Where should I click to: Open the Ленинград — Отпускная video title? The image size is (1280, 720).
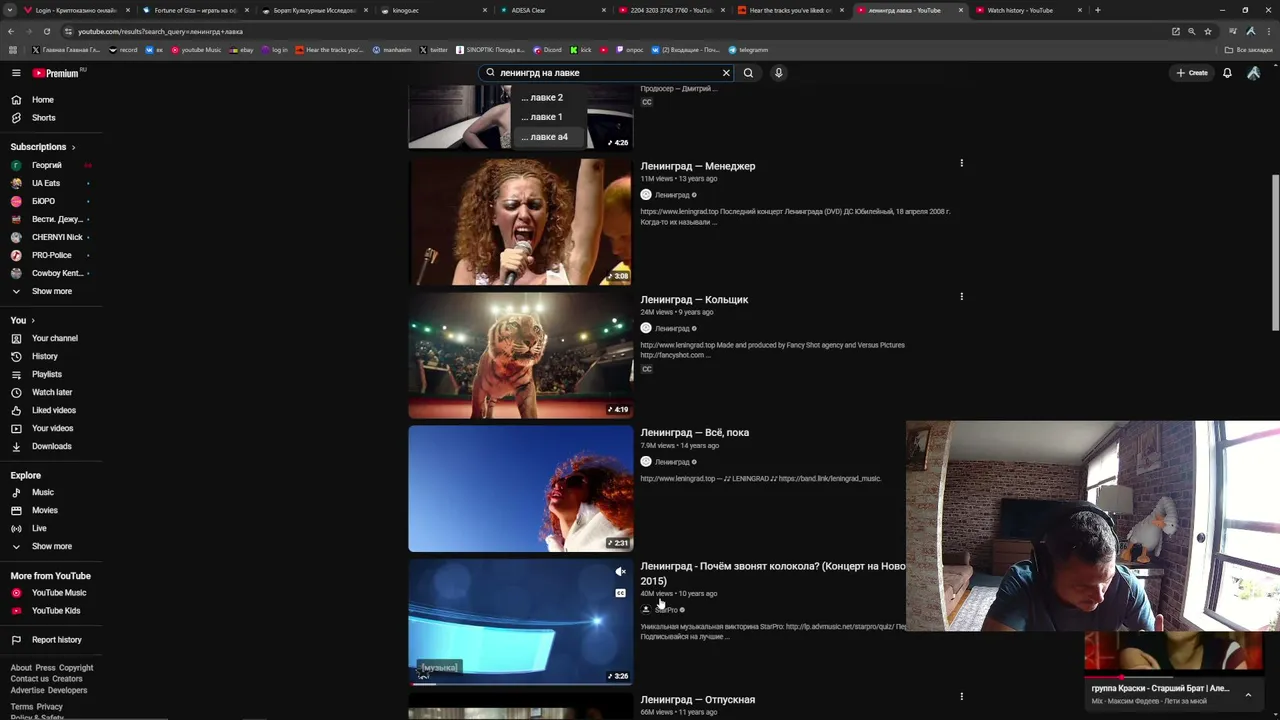coord(698,700)
